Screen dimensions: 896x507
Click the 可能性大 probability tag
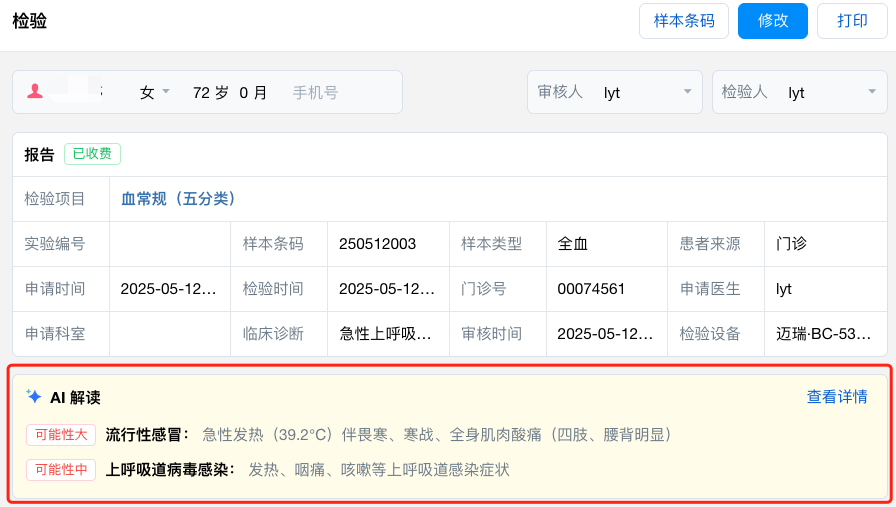61,435
